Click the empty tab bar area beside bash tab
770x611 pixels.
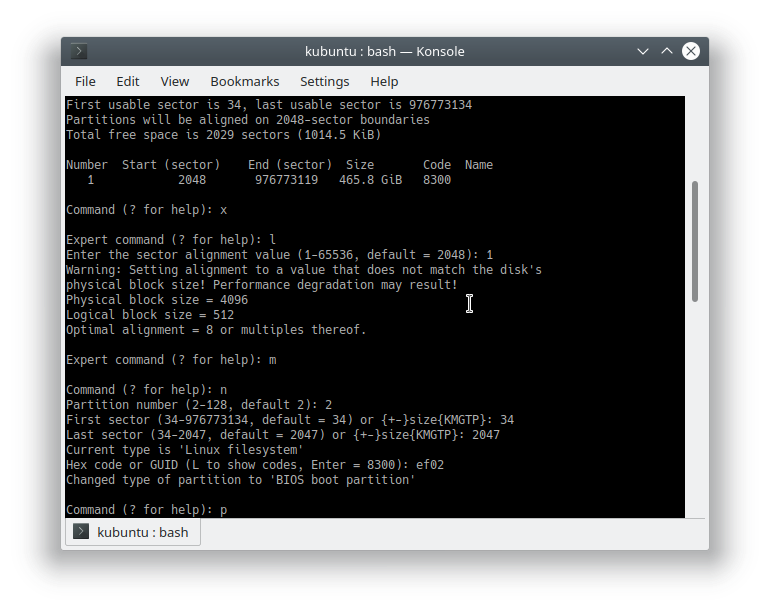coord(450,532)
